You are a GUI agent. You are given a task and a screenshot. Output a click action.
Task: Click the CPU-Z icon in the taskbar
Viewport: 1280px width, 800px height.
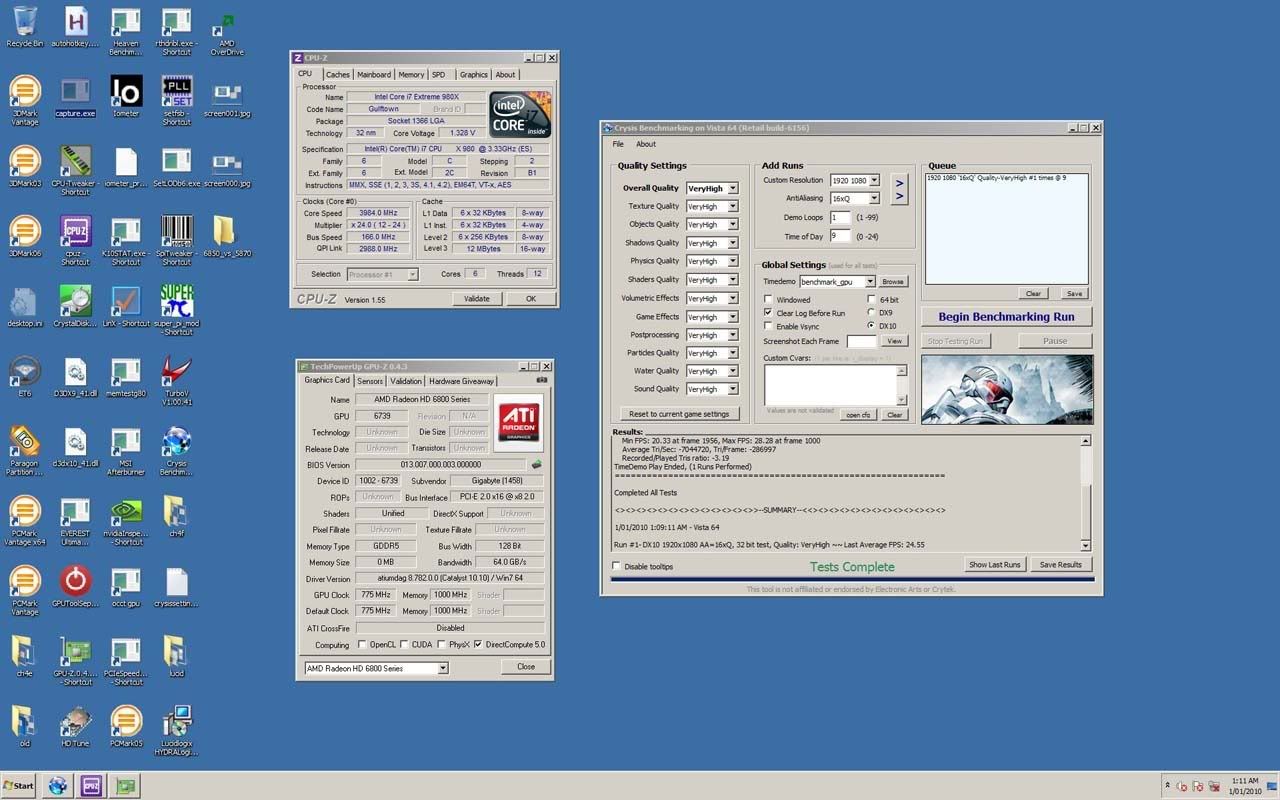click(92, 786)
